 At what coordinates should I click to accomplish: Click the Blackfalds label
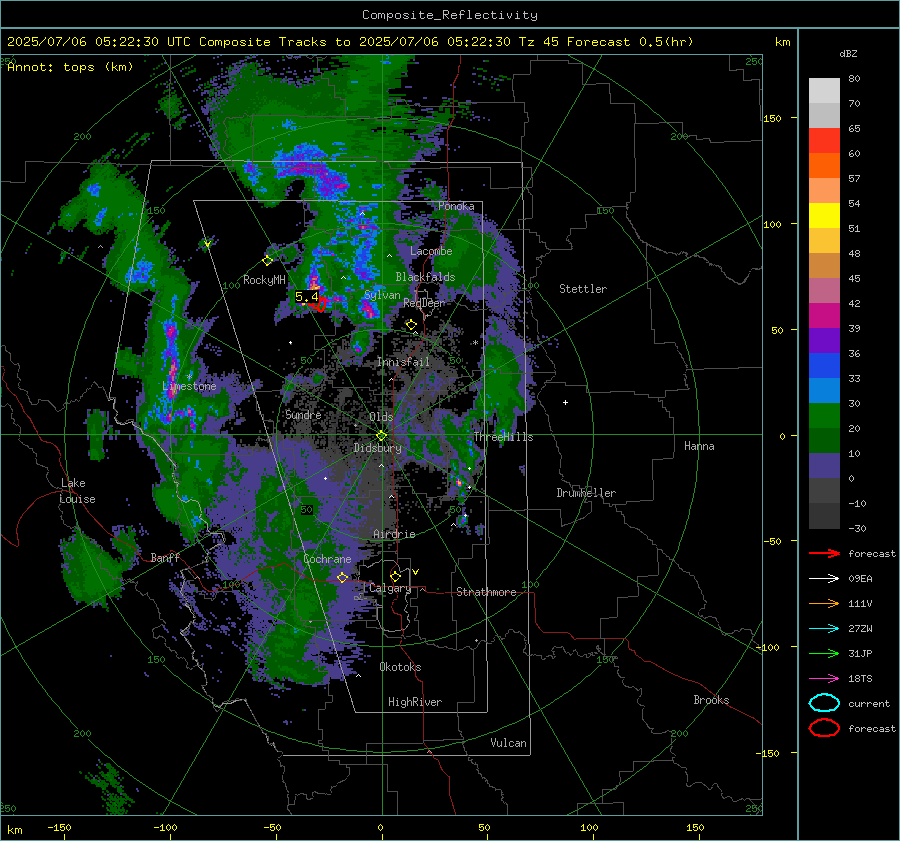[425, 277]
